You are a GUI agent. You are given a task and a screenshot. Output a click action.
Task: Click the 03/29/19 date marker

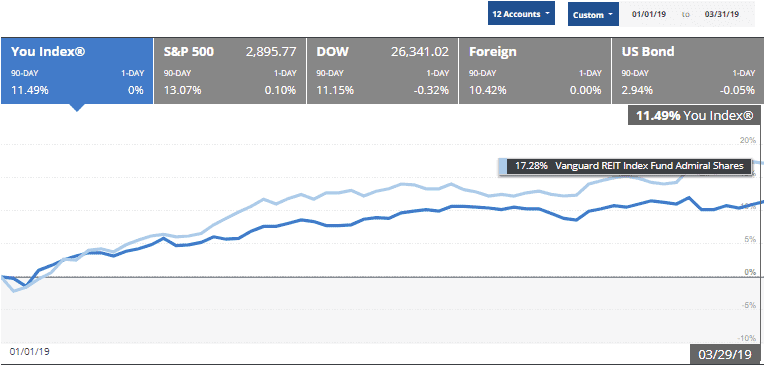[x=725, y=354]
